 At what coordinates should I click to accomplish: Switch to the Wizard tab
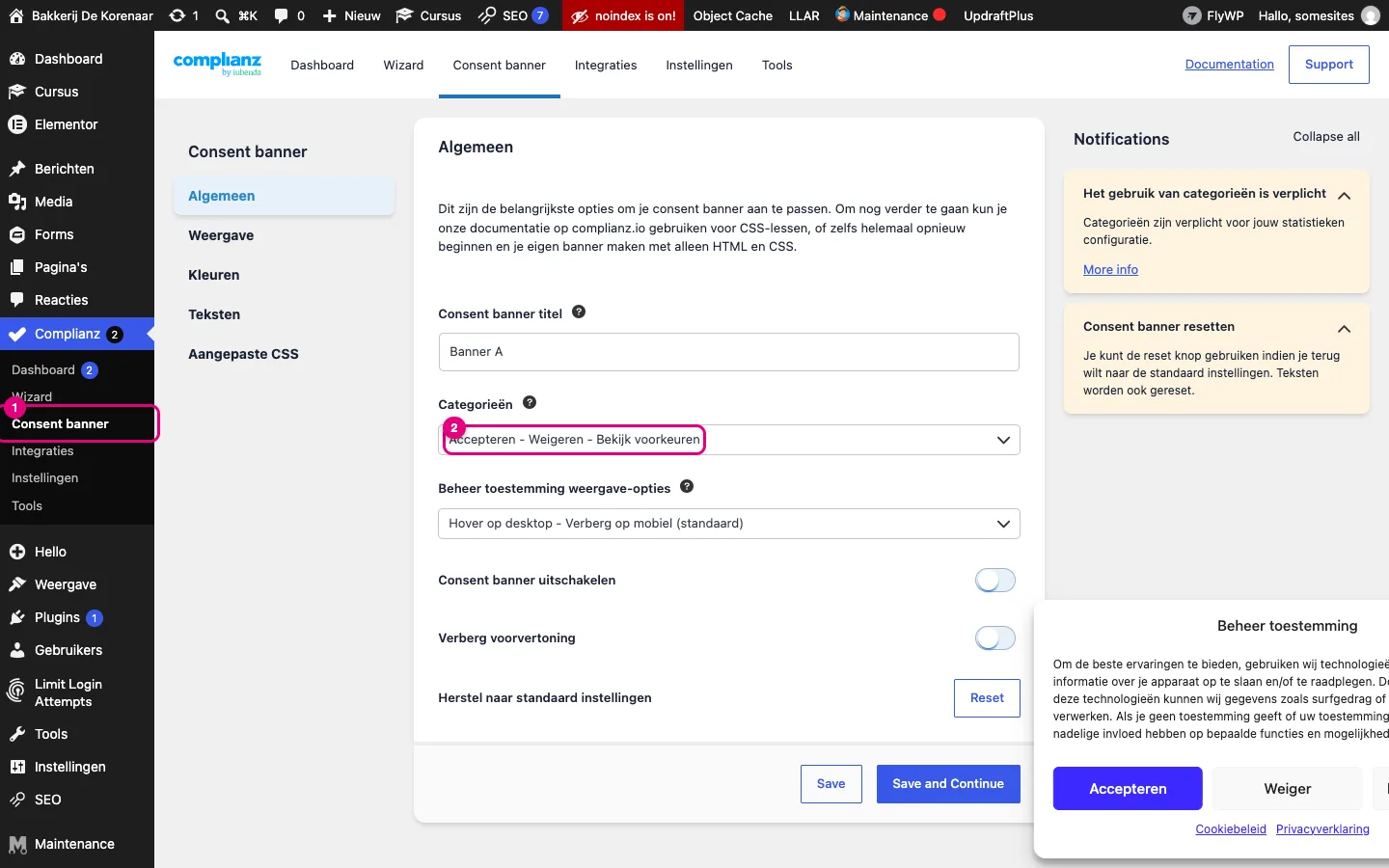pyautogui.click(x=403, y=65)
